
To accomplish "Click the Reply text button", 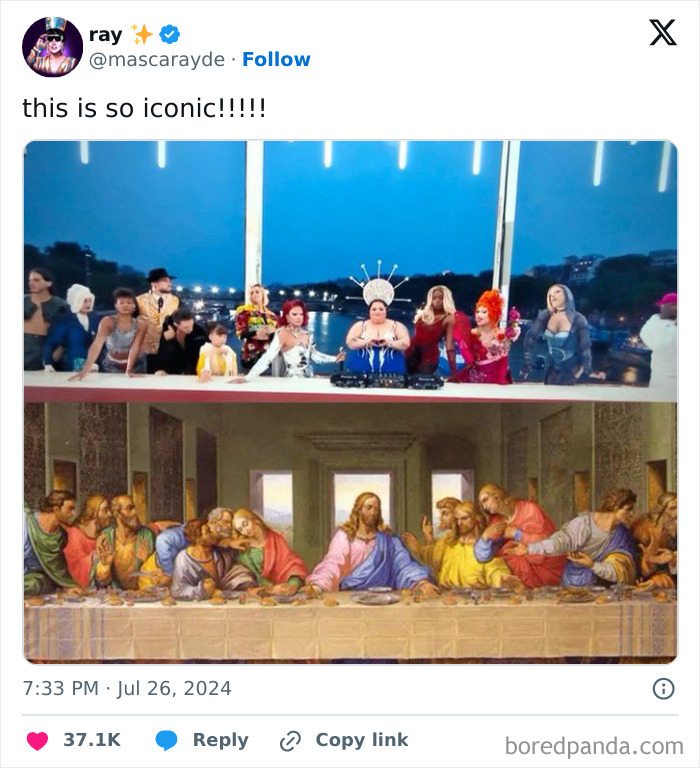I will (x=220, y=740).
